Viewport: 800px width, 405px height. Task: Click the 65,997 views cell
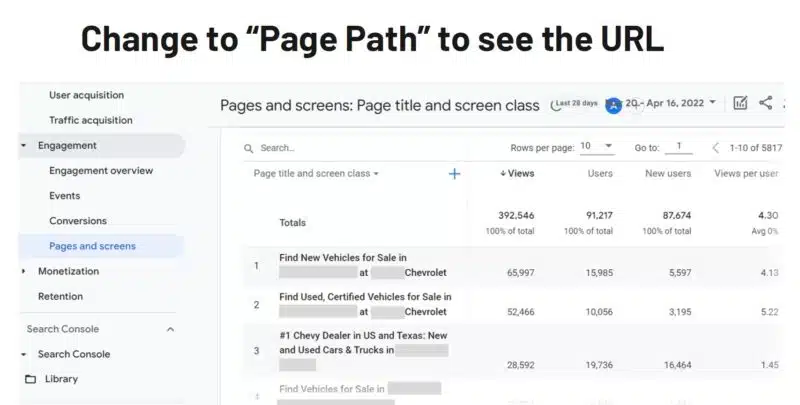pos(520,273)
